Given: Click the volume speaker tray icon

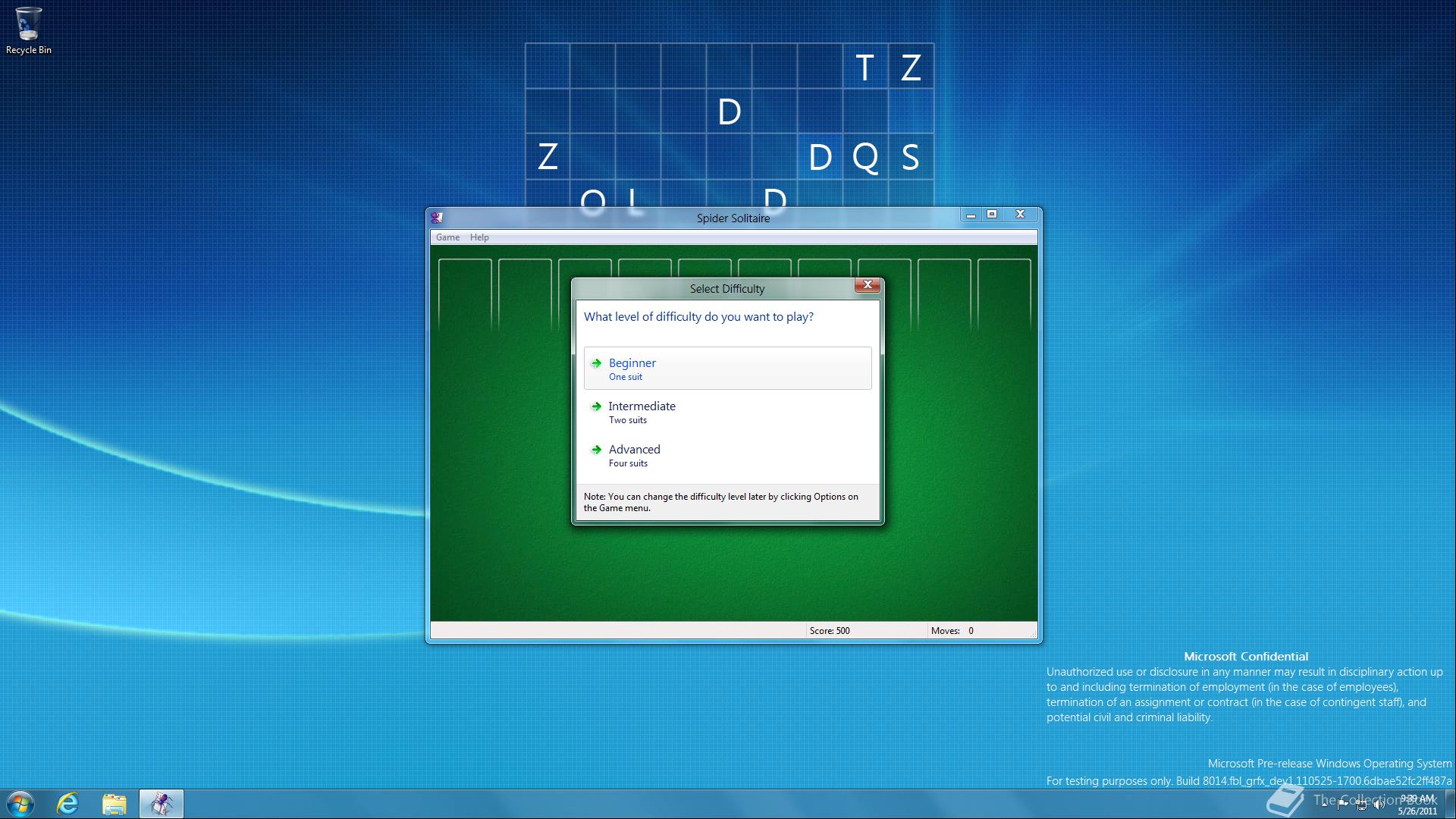Looking at the screenshot, I should point(1379,805).
